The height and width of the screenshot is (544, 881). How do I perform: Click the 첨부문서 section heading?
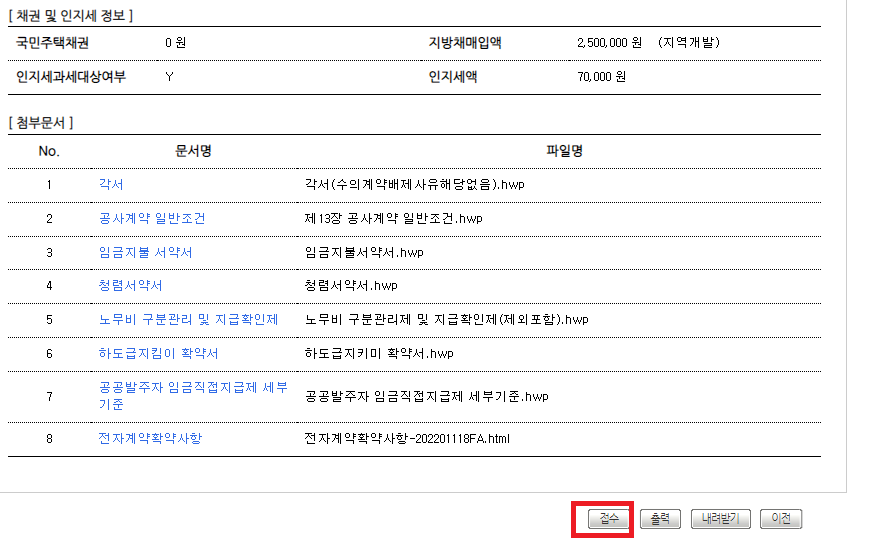[x=40, y=123]
